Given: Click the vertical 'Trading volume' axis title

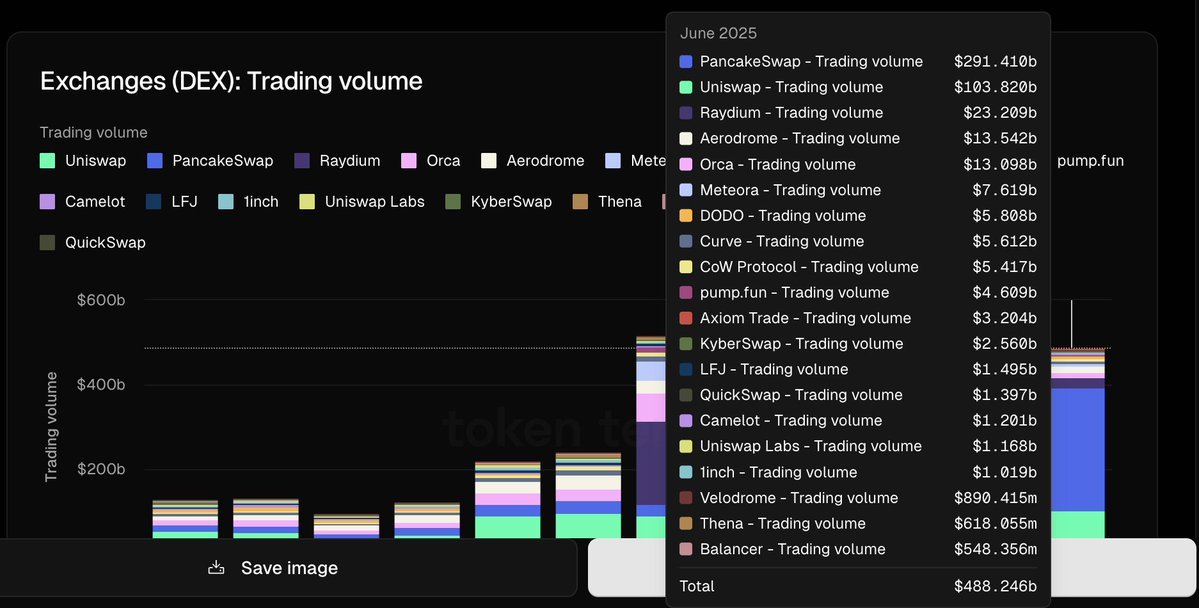Looking at the screenshot, I should pyautogui.click(x=51, y=427).
